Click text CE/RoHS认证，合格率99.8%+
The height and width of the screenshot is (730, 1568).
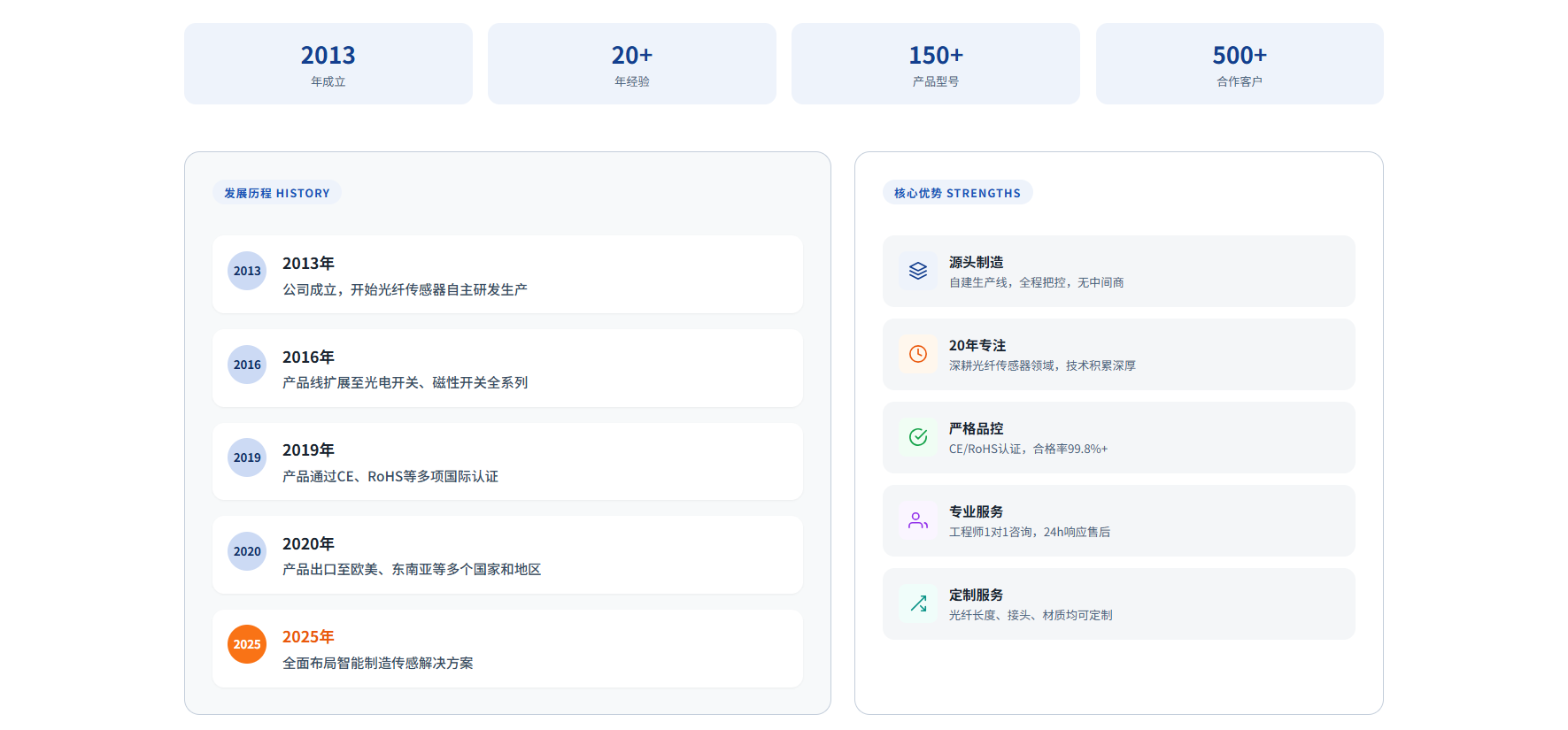tap(1029, 449)
